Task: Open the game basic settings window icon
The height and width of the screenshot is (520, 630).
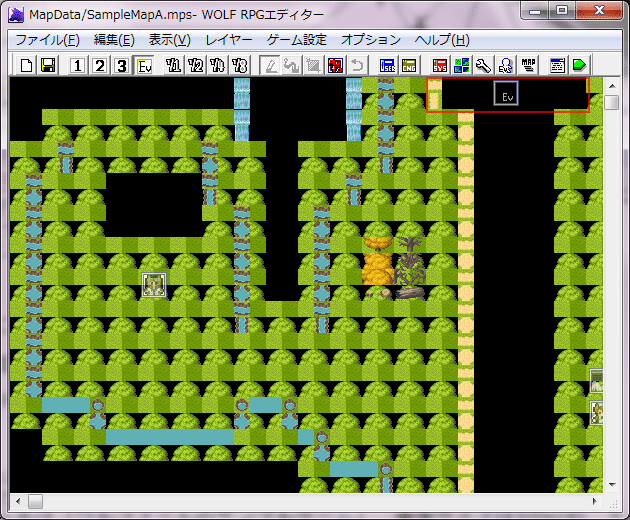Action: tap(557, 65)
